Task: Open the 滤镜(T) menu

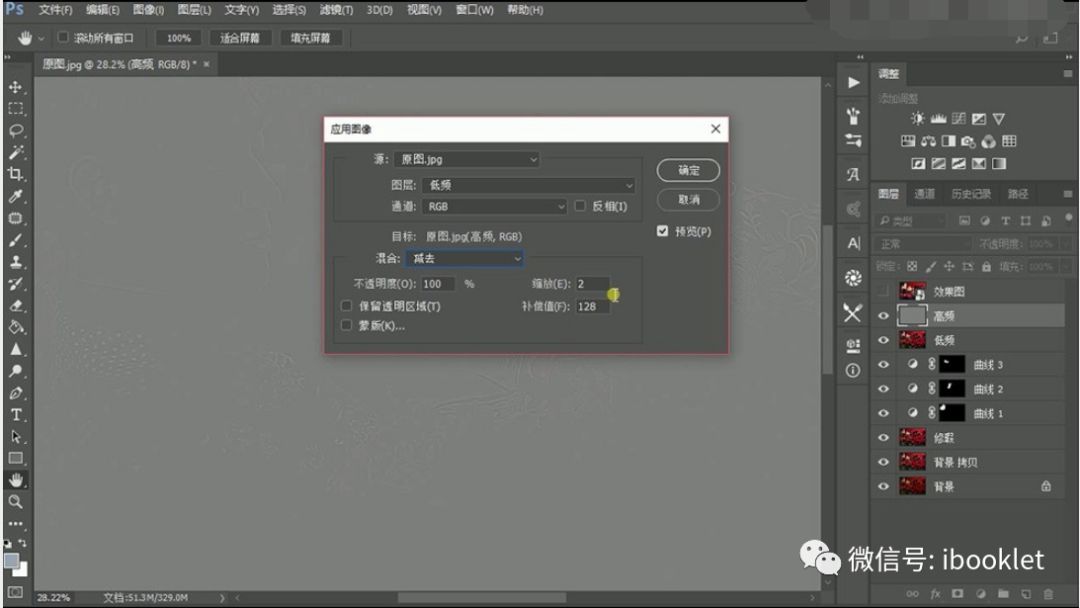Action: [337, 10]
